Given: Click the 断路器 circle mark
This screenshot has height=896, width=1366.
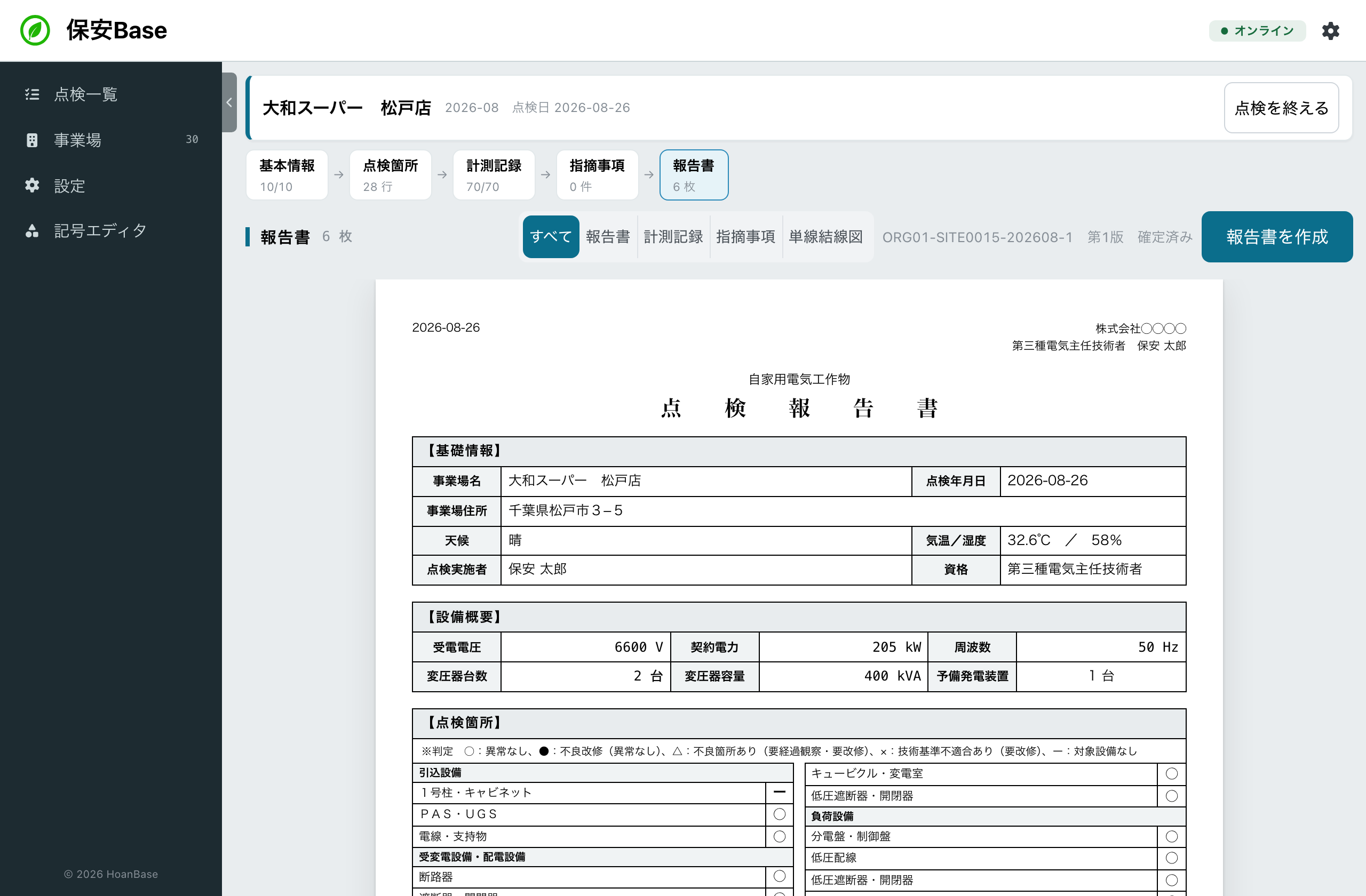Looking at the screenshot, I should point(780,876).
